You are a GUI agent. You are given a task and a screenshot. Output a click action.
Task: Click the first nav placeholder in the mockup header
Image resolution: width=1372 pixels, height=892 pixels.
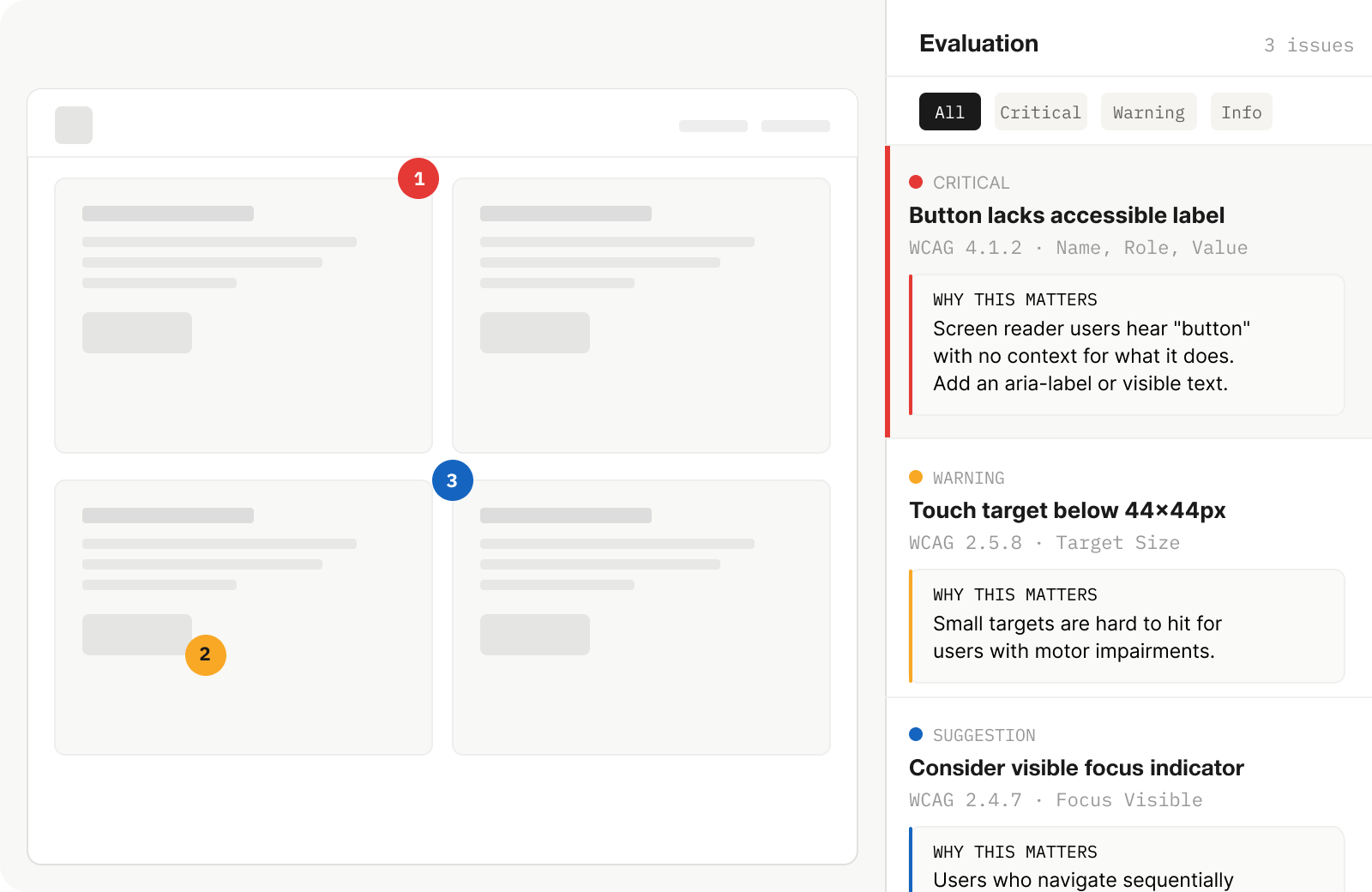pos(713,126)
